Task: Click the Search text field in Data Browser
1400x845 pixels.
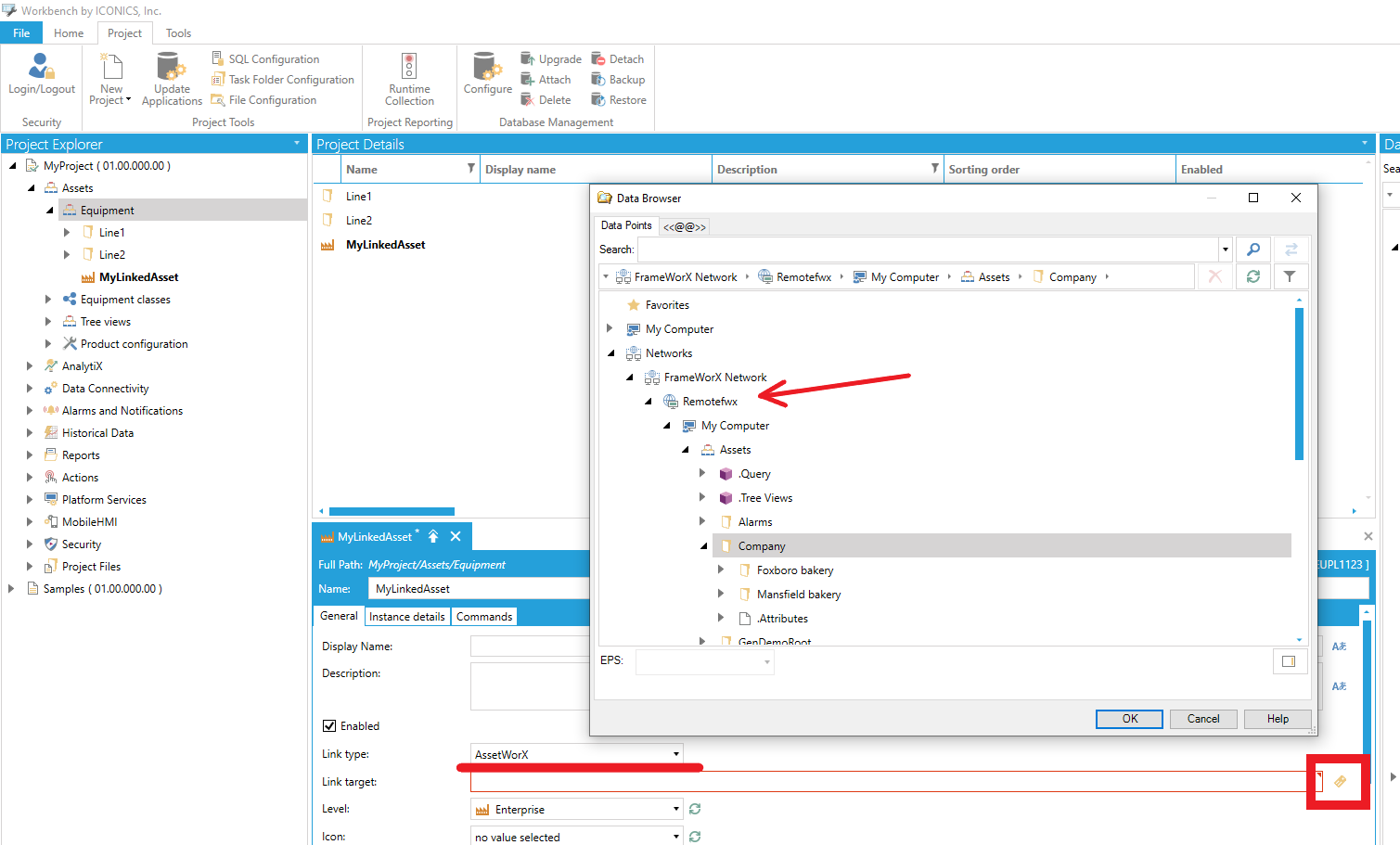Action: [928, 250]
